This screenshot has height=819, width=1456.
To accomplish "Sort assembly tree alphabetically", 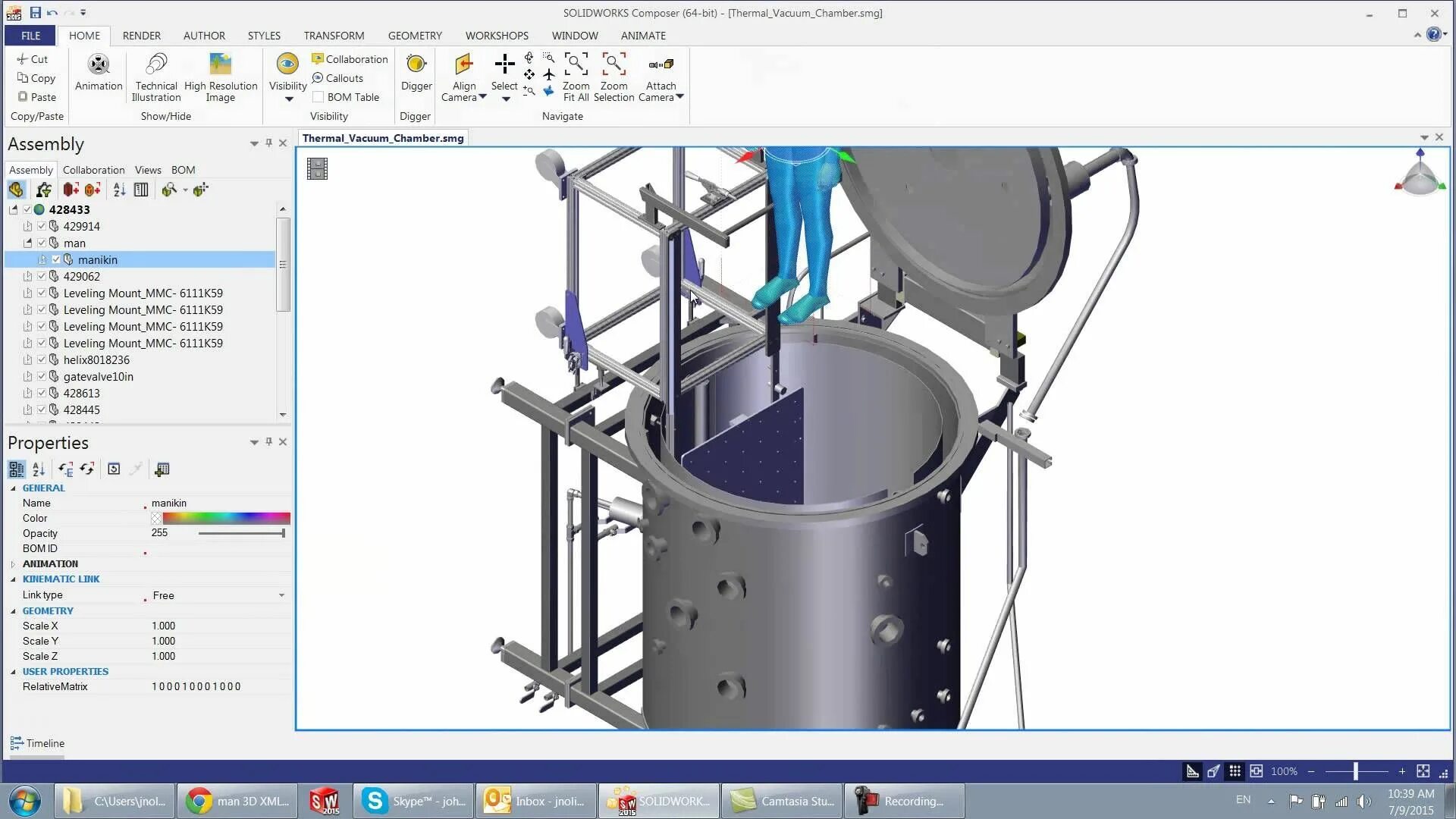I will tap(119, 190).
